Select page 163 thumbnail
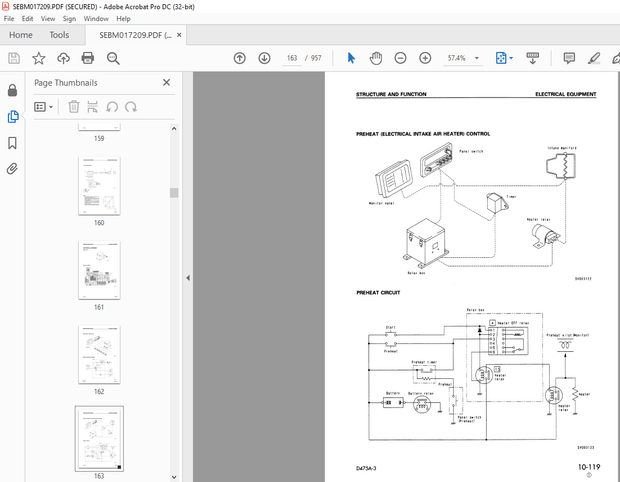620x482 pixels. 99,439
